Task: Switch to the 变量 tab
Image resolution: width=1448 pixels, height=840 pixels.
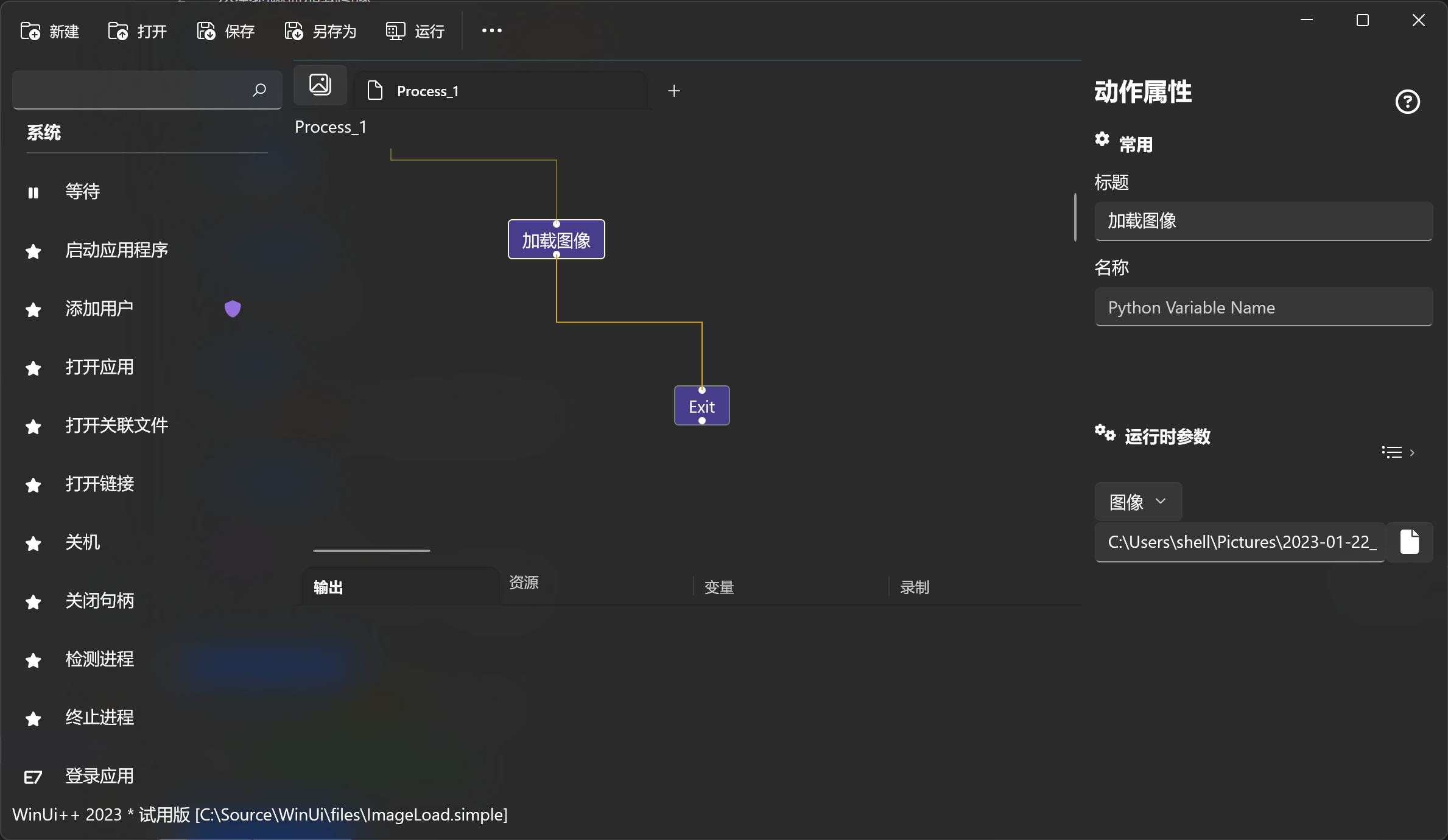Action: point(719,587)
